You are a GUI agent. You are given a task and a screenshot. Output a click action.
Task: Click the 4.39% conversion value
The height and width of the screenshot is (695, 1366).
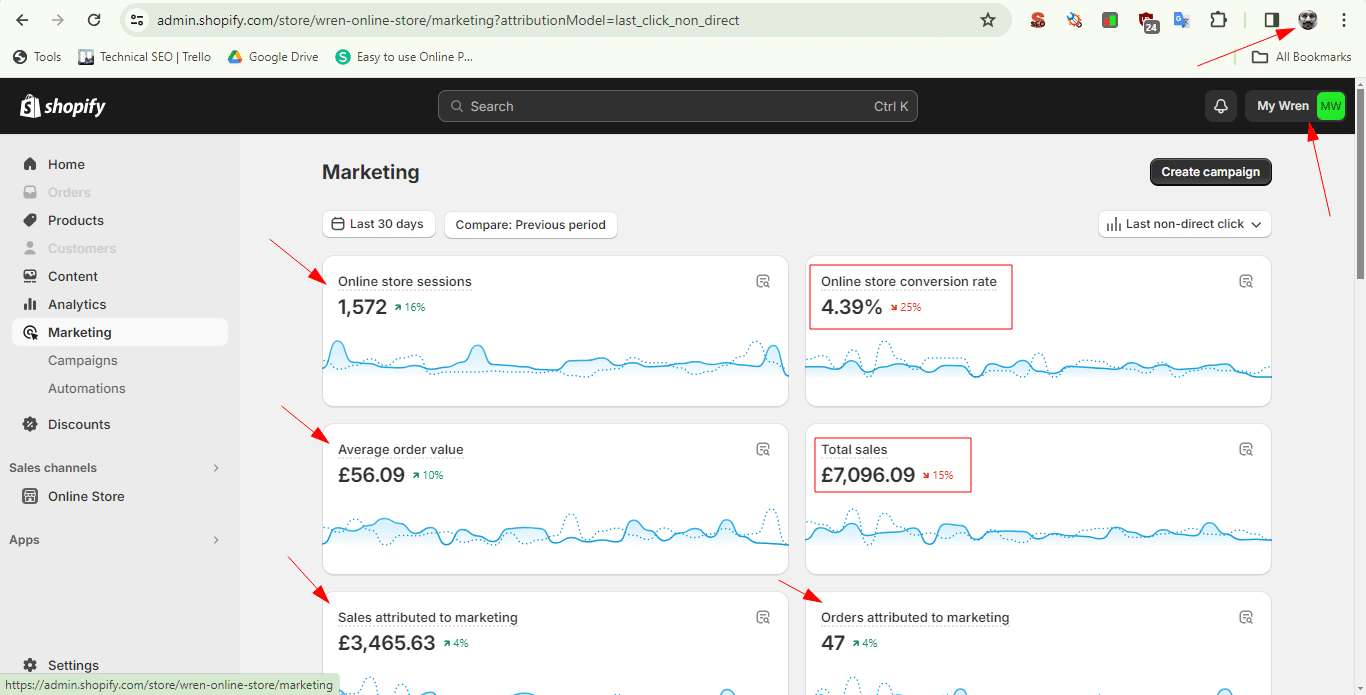click(x=852, y=307)
